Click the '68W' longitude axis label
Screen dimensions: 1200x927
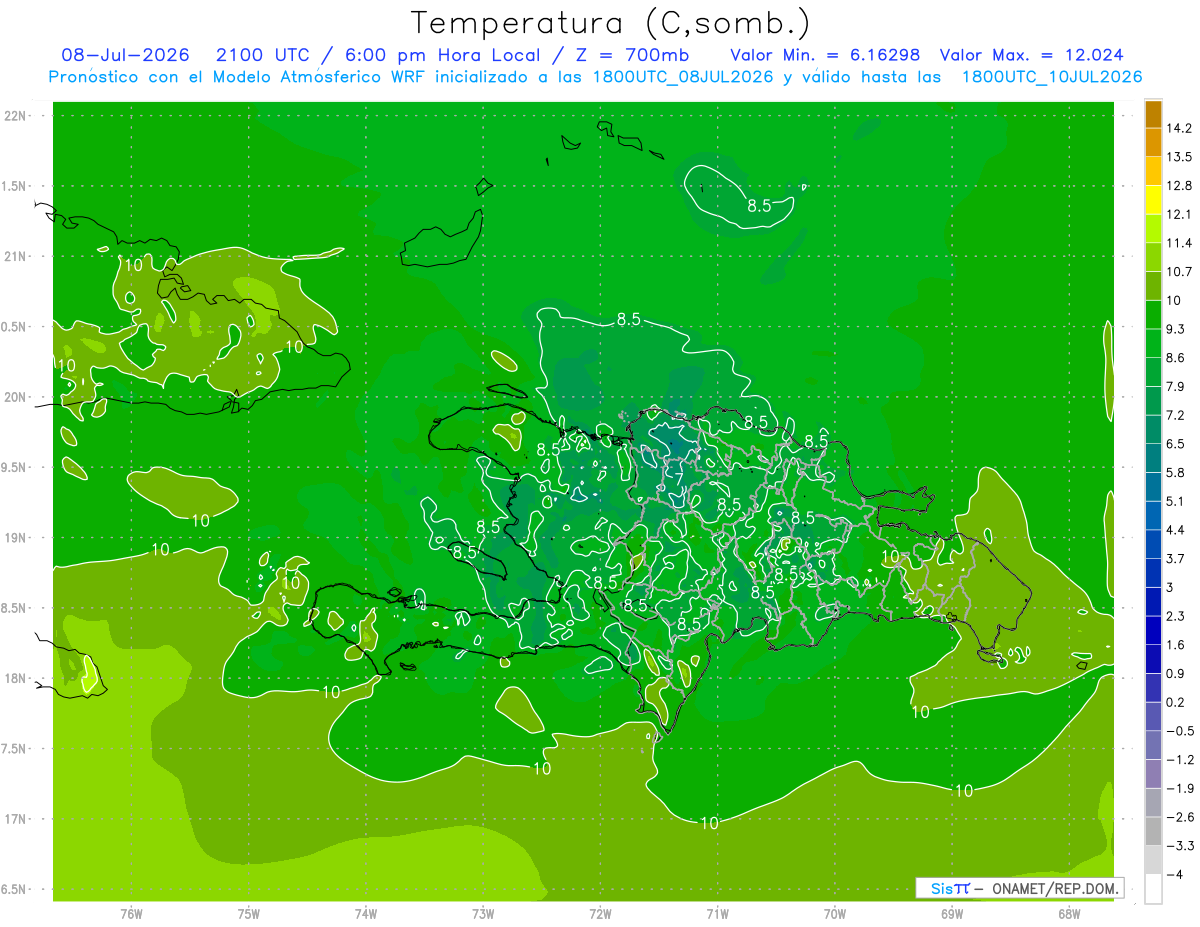pyautogui.click(x=1069, y=914)
